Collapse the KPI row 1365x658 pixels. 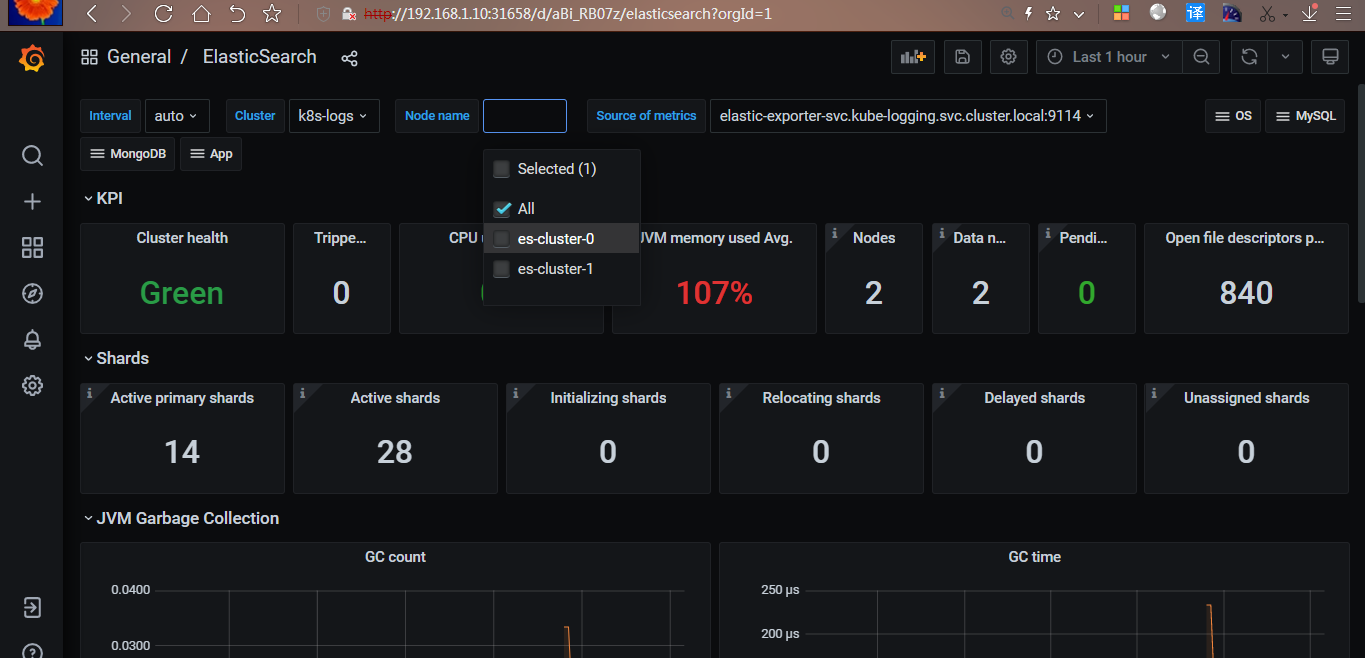pos(103,198)
